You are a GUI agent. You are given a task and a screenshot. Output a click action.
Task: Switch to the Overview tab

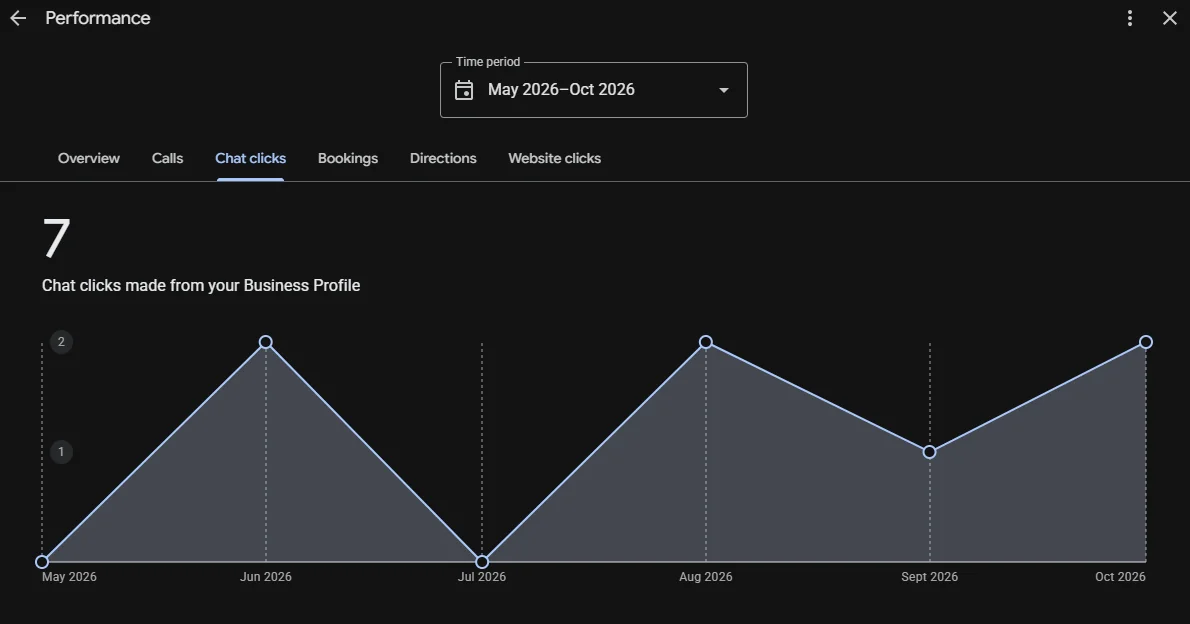tap(89, 158)
